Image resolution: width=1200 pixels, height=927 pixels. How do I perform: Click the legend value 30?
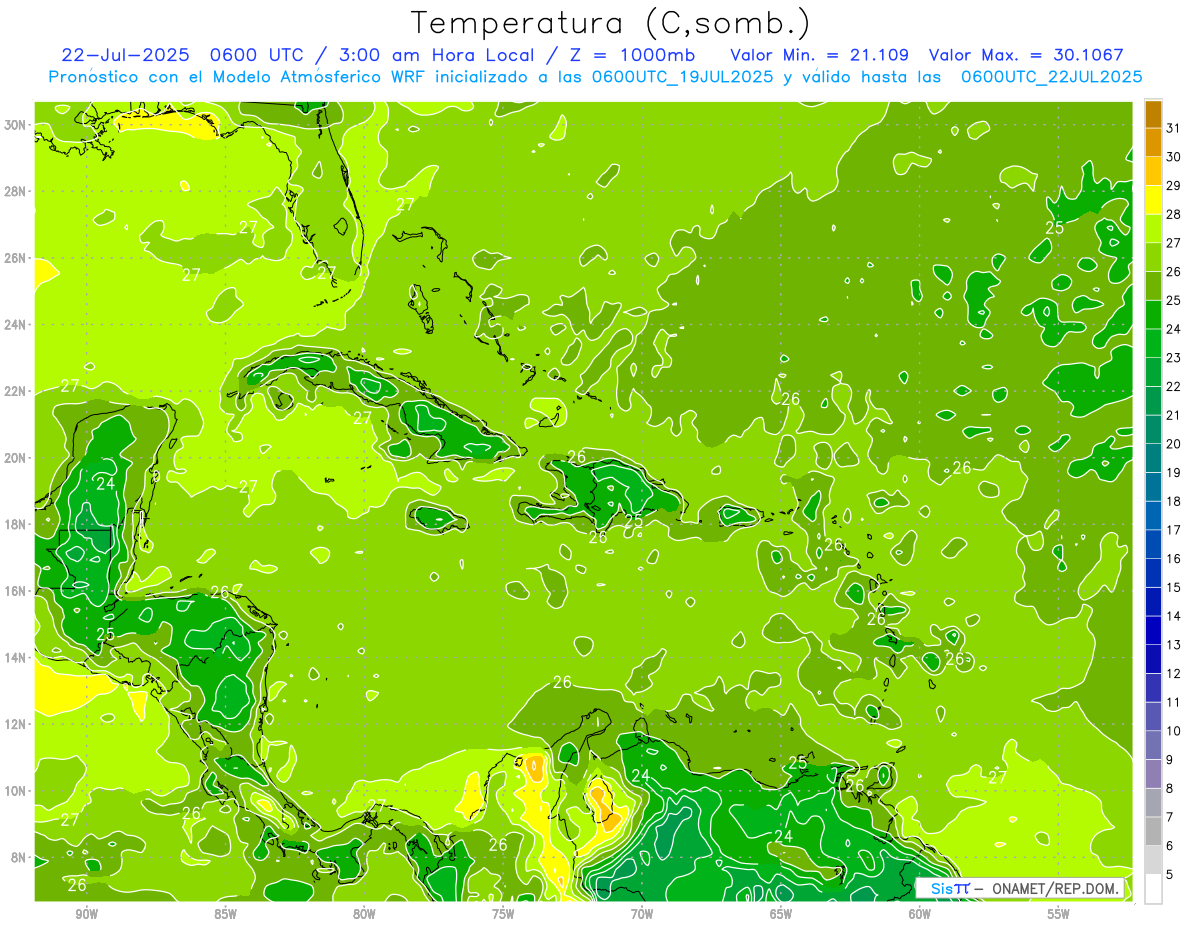tap(1173, 157)
